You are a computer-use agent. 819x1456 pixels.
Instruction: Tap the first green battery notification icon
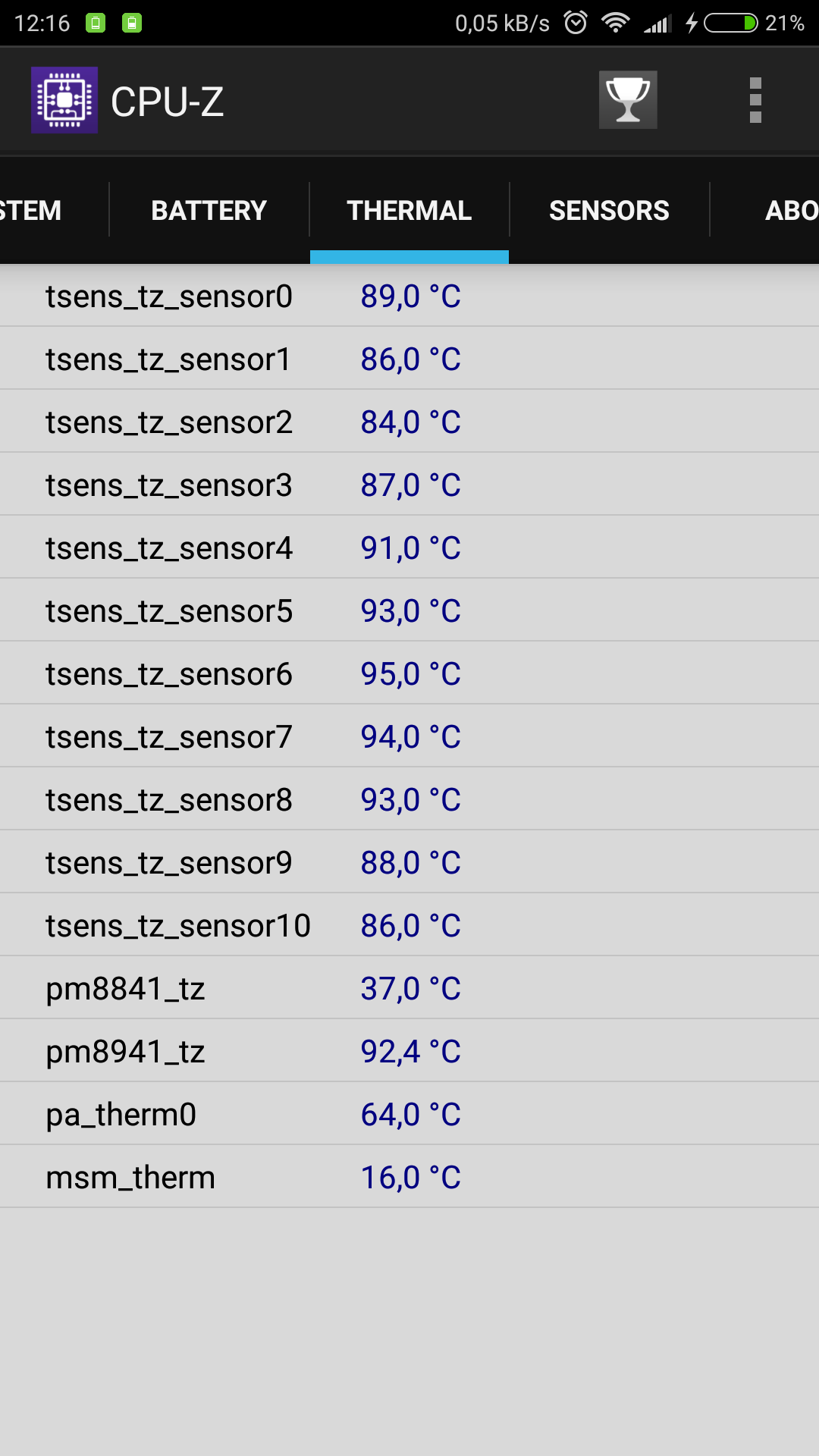click(96, 23)
